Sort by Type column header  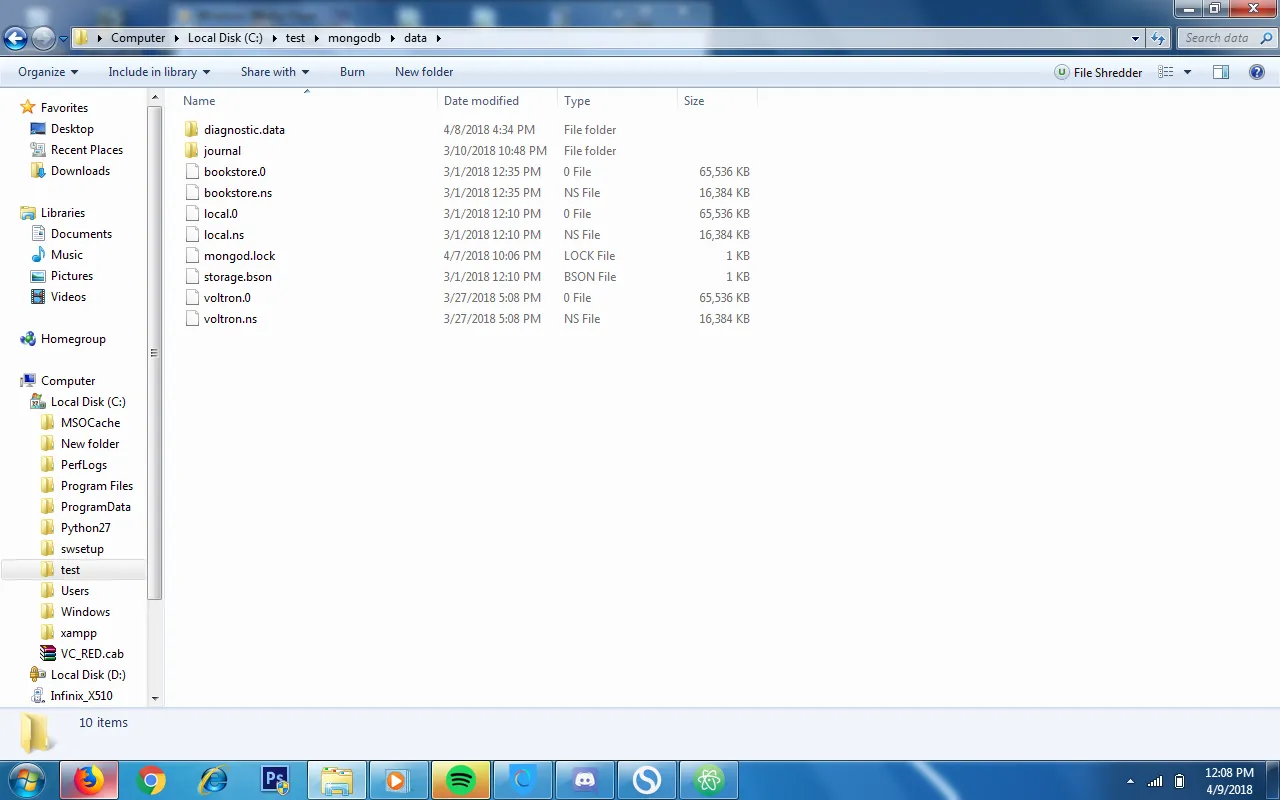617,101
